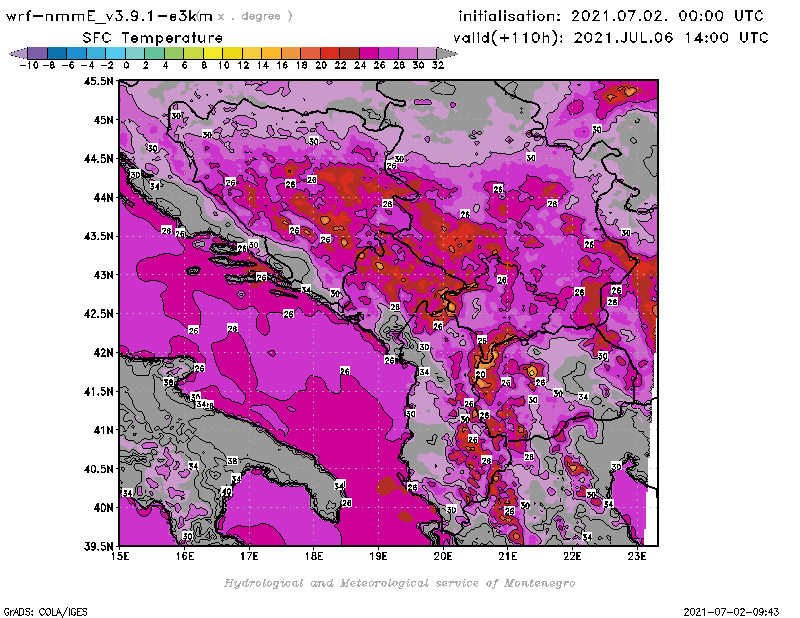Image resolution: width=800 pixels, height=618 pixels.
Task: Select the red 20 to 22 legend swatch
Action: pos(330,52)
